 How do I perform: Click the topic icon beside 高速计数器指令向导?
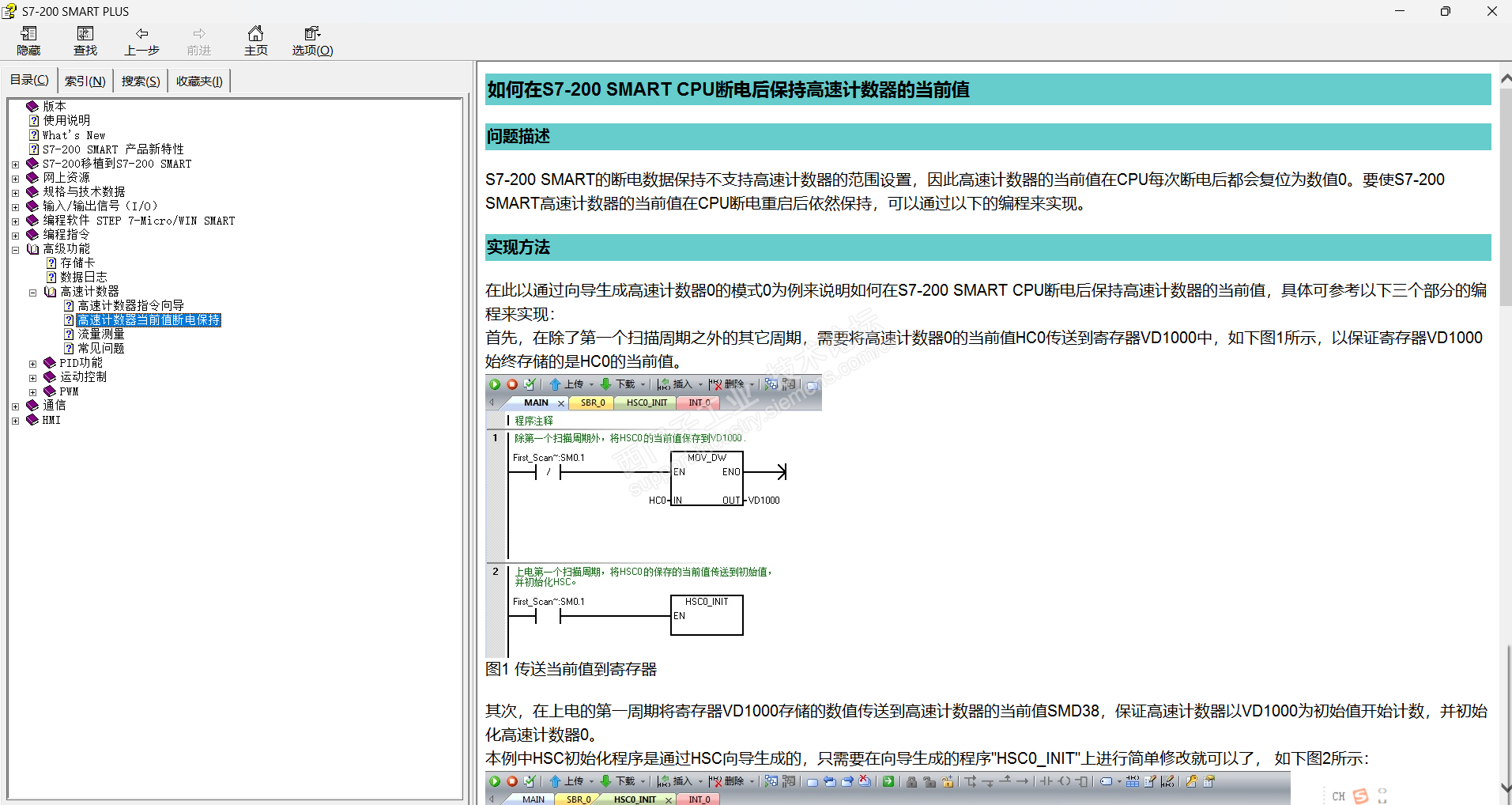(x=69, y=305)
